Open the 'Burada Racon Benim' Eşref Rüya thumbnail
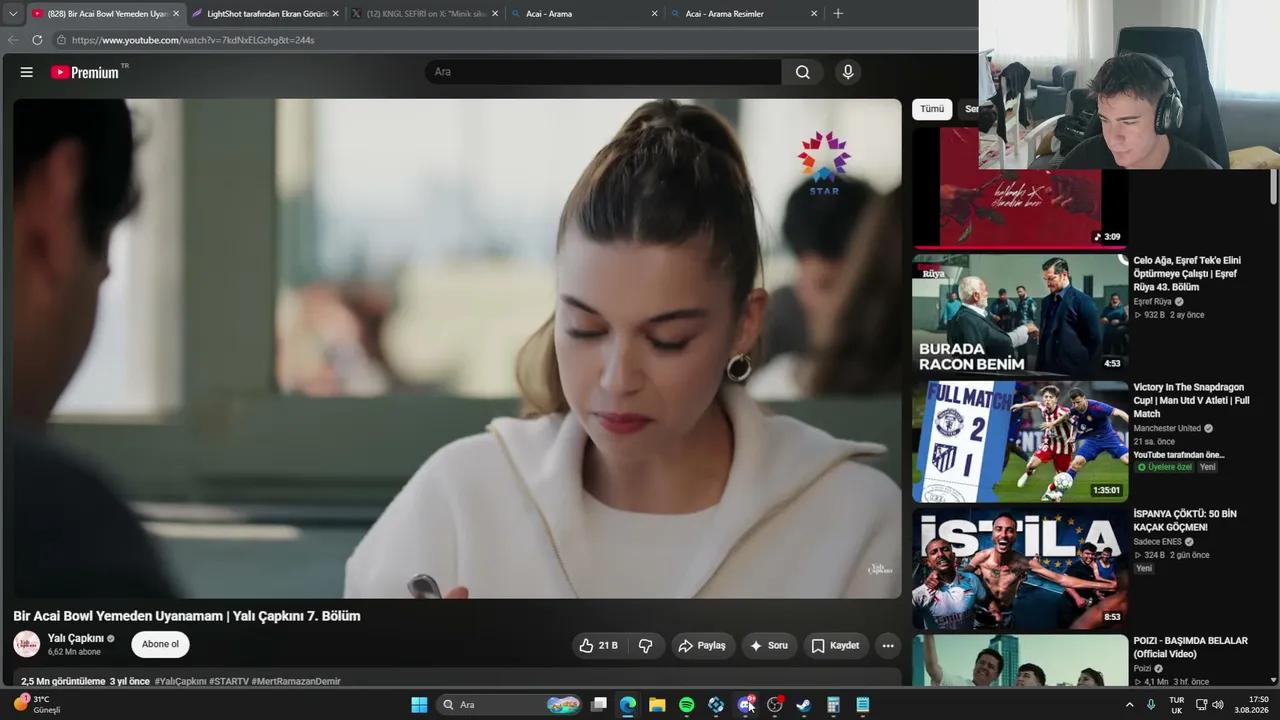Viewport: 1280px width, 720px height. [1020, 315]
